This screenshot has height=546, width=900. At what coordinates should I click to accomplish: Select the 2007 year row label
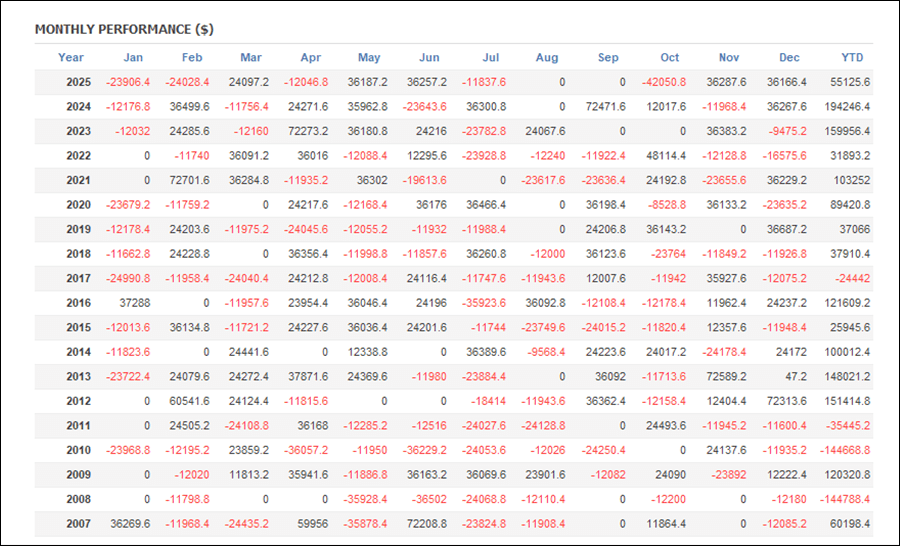tap(78, 522)
